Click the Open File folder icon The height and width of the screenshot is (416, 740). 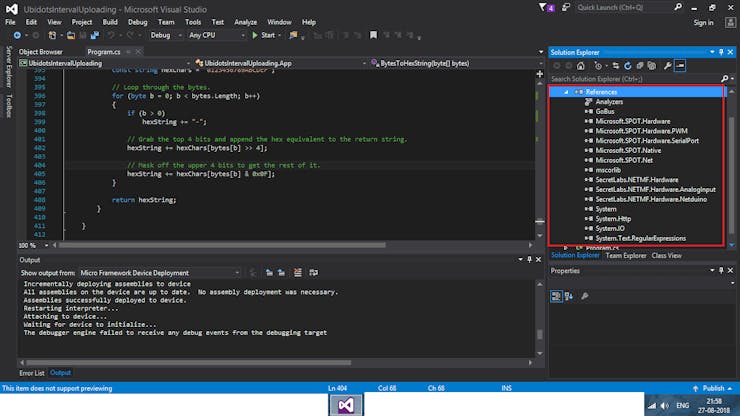tap(71, 35)
